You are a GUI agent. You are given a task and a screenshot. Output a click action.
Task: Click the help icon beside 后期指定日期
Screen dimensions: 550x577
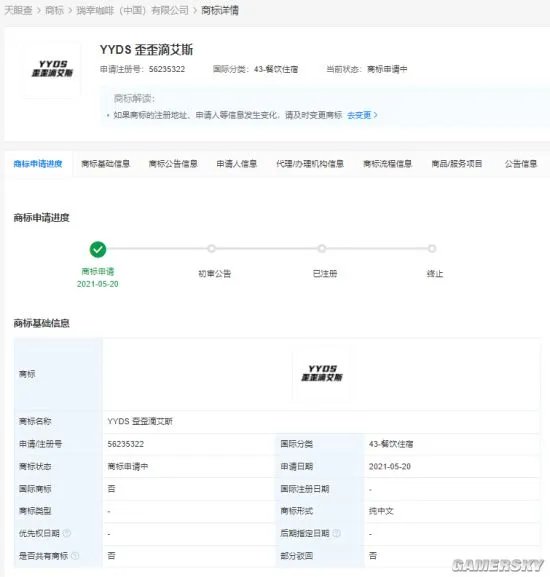point(337,533)
